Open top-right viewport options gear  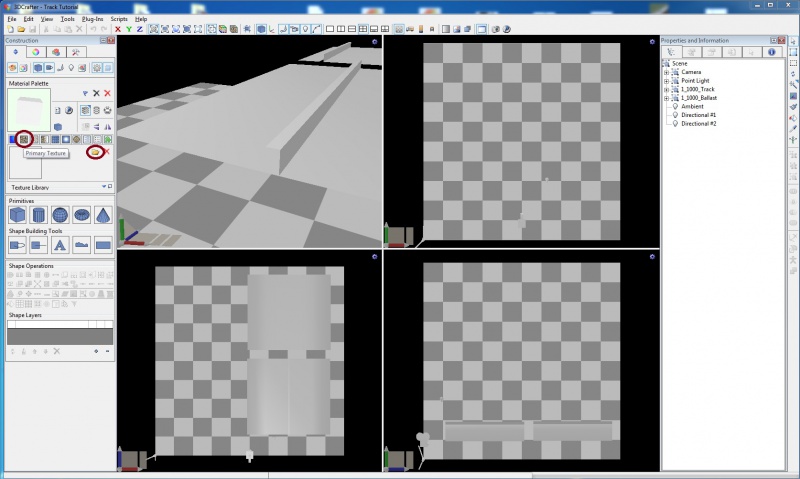(x=652, y=42)
